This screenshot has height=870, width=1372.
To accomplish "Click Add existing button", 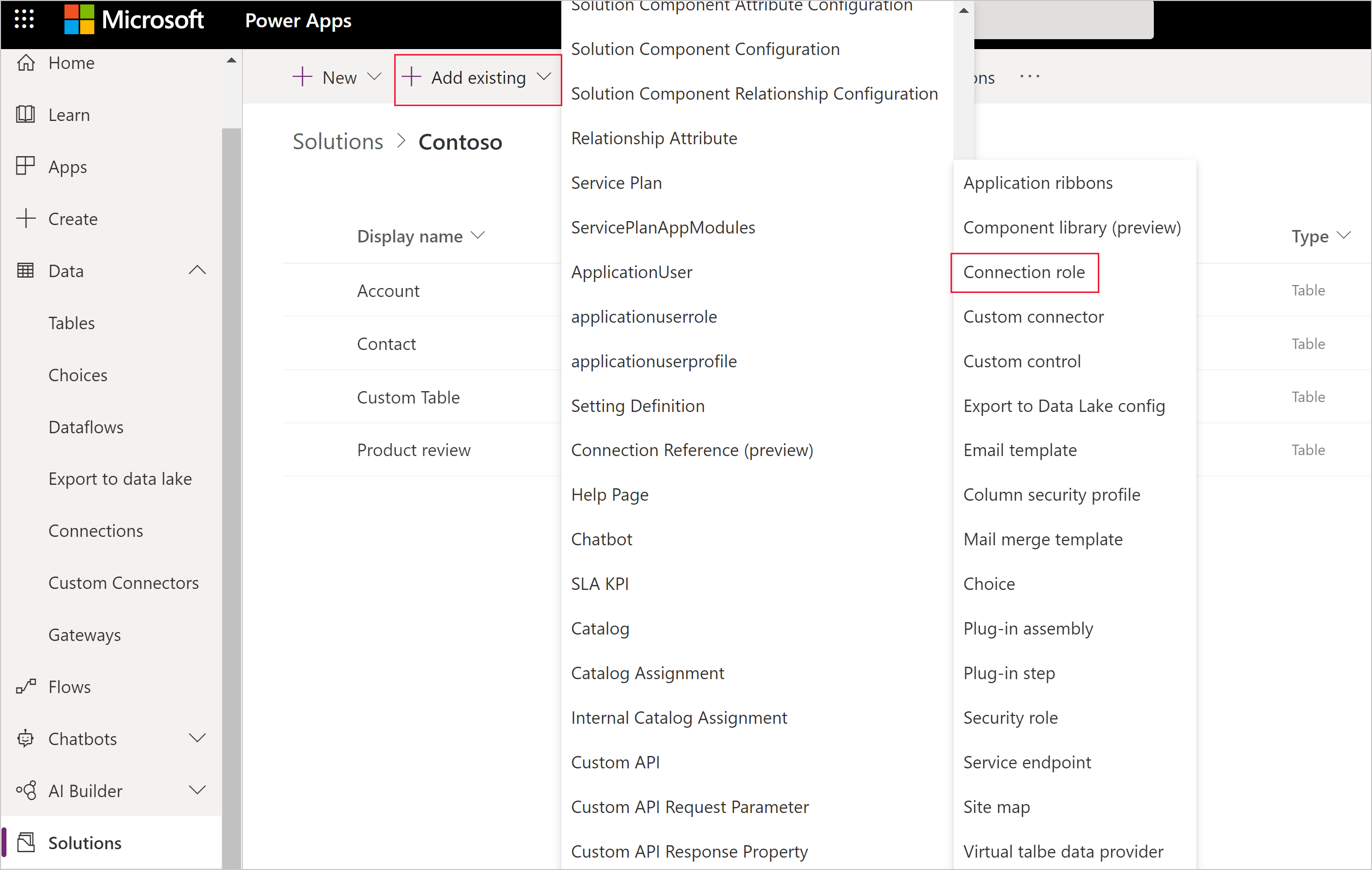I will pos(477,76).
